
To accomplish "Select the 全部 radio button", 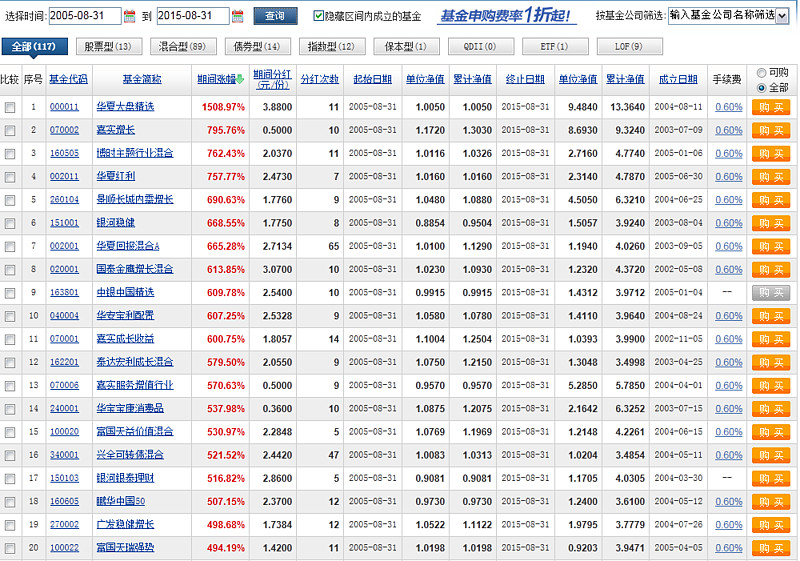I will tap(761, 88).
